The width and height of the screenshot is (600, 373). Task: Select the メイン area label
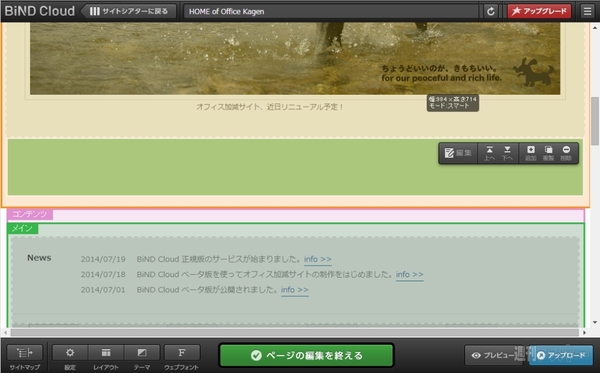pyautogui.click(x=23, y=228)
